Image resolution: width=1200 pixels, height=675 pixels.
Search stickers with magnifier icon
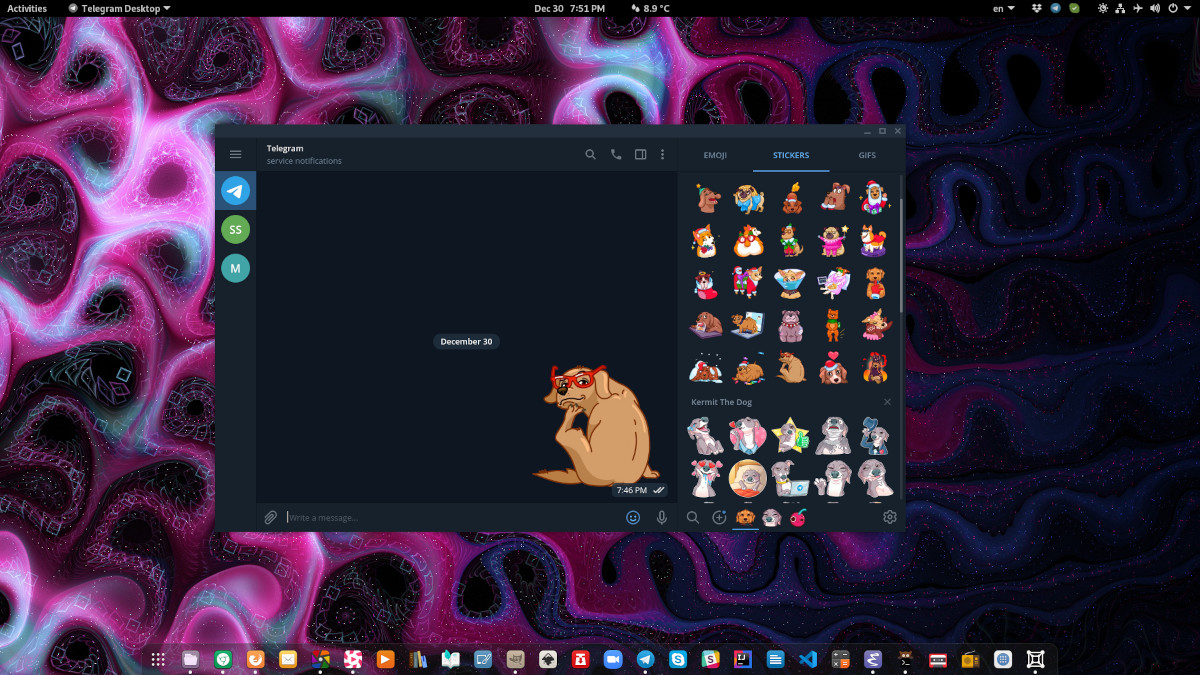[693, 517]
